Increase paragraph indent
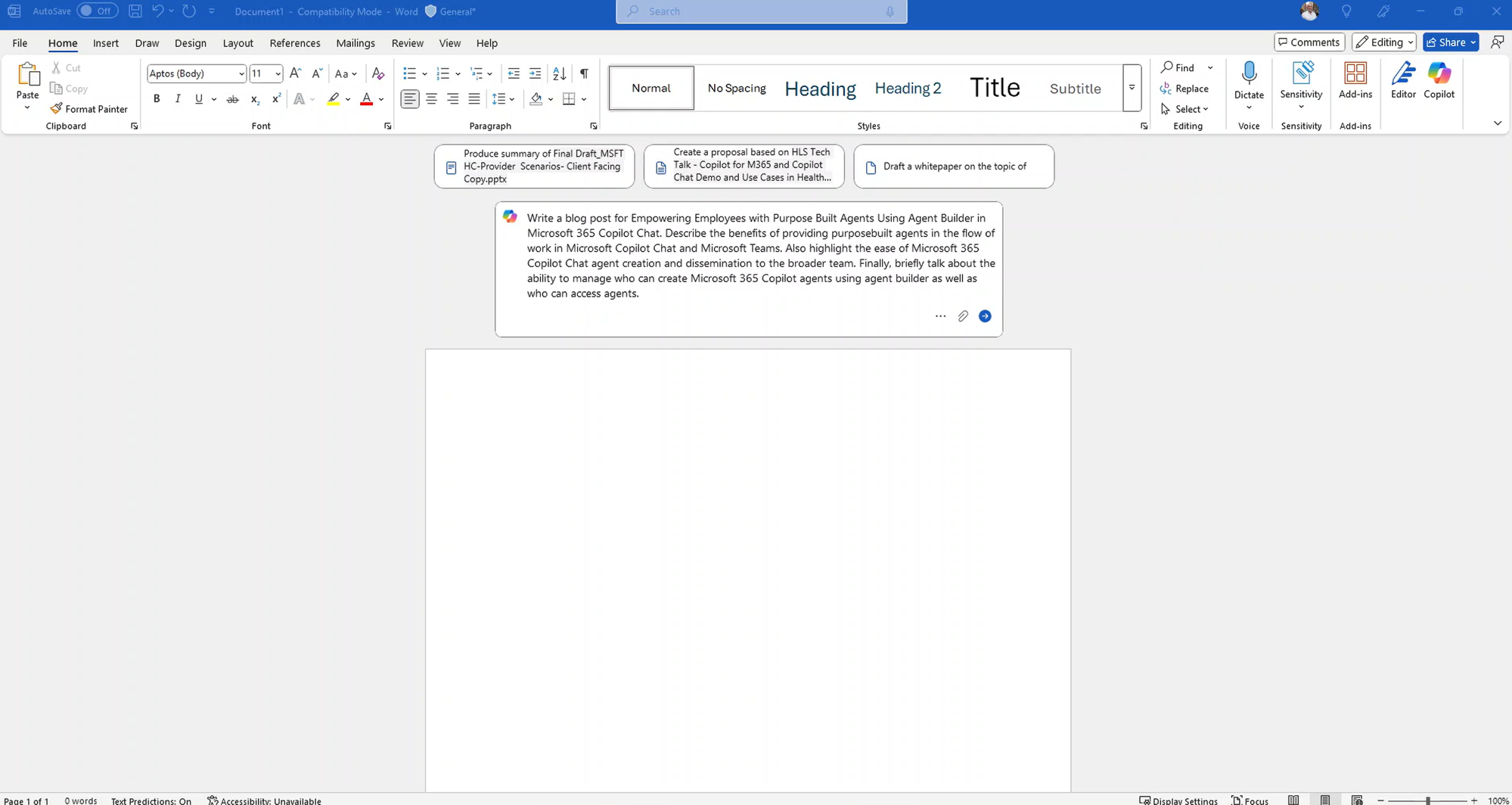 [x=535, y=73]
